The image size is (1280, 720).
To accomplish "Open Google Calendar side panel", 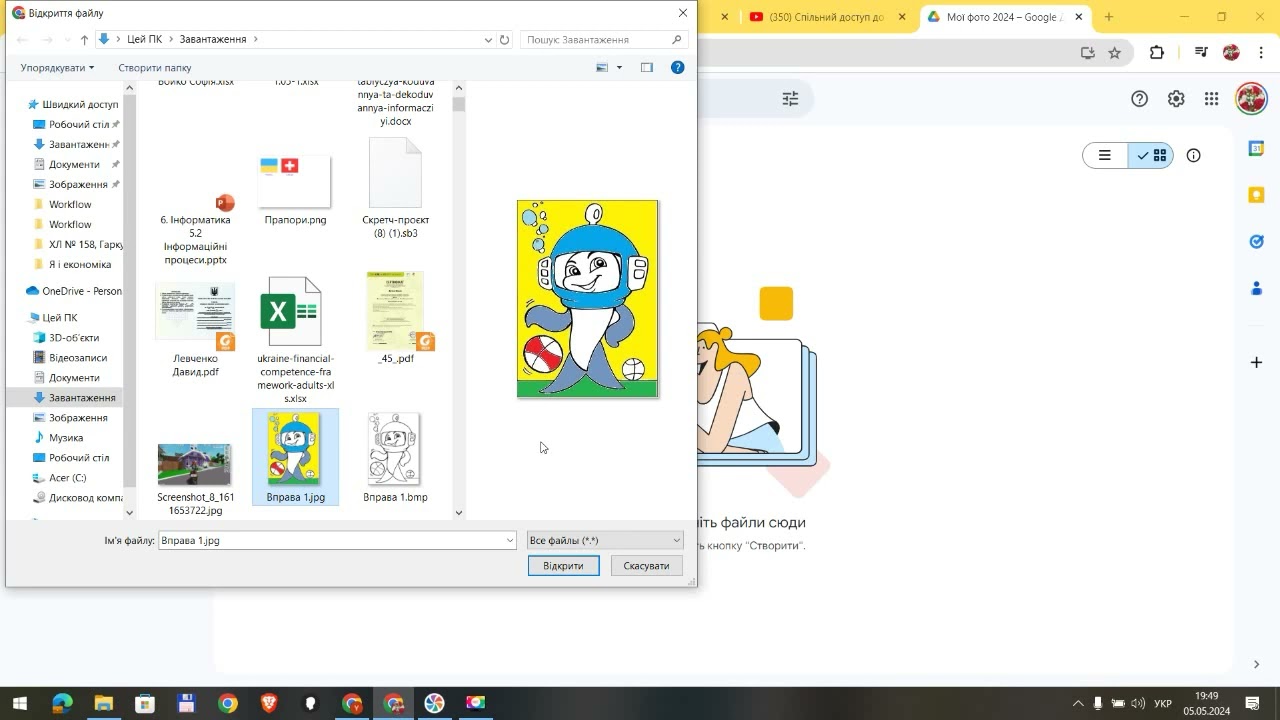I will 1257,149.
